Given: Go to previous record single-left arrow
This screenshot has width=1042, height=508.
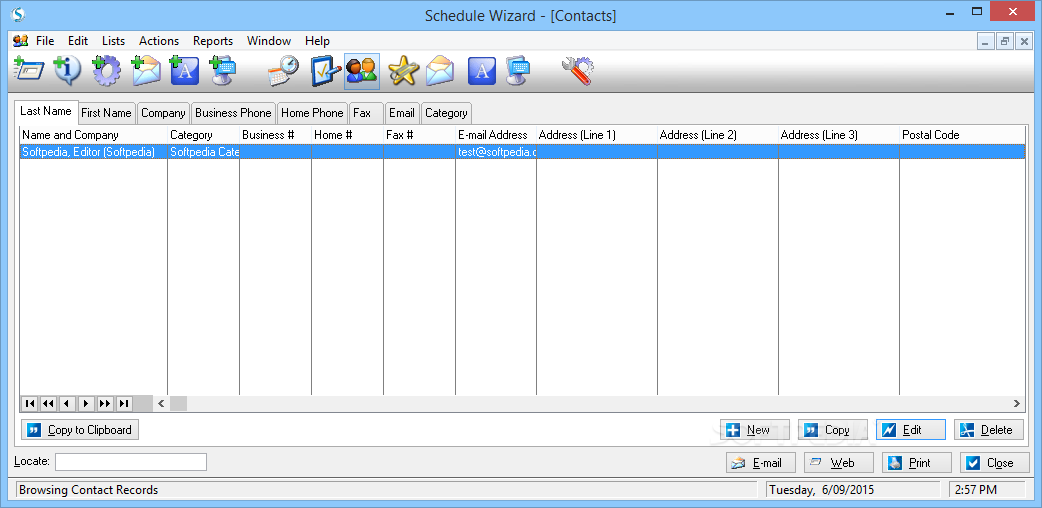Looking at the screenshot, I should pyautogui.click(x=67, y=403).
